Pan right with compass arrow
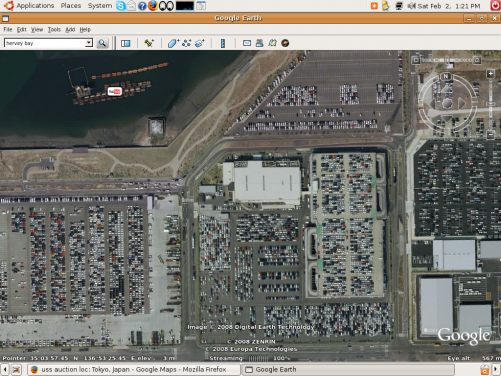The image size is (501, 376). [x=462, y=104]
